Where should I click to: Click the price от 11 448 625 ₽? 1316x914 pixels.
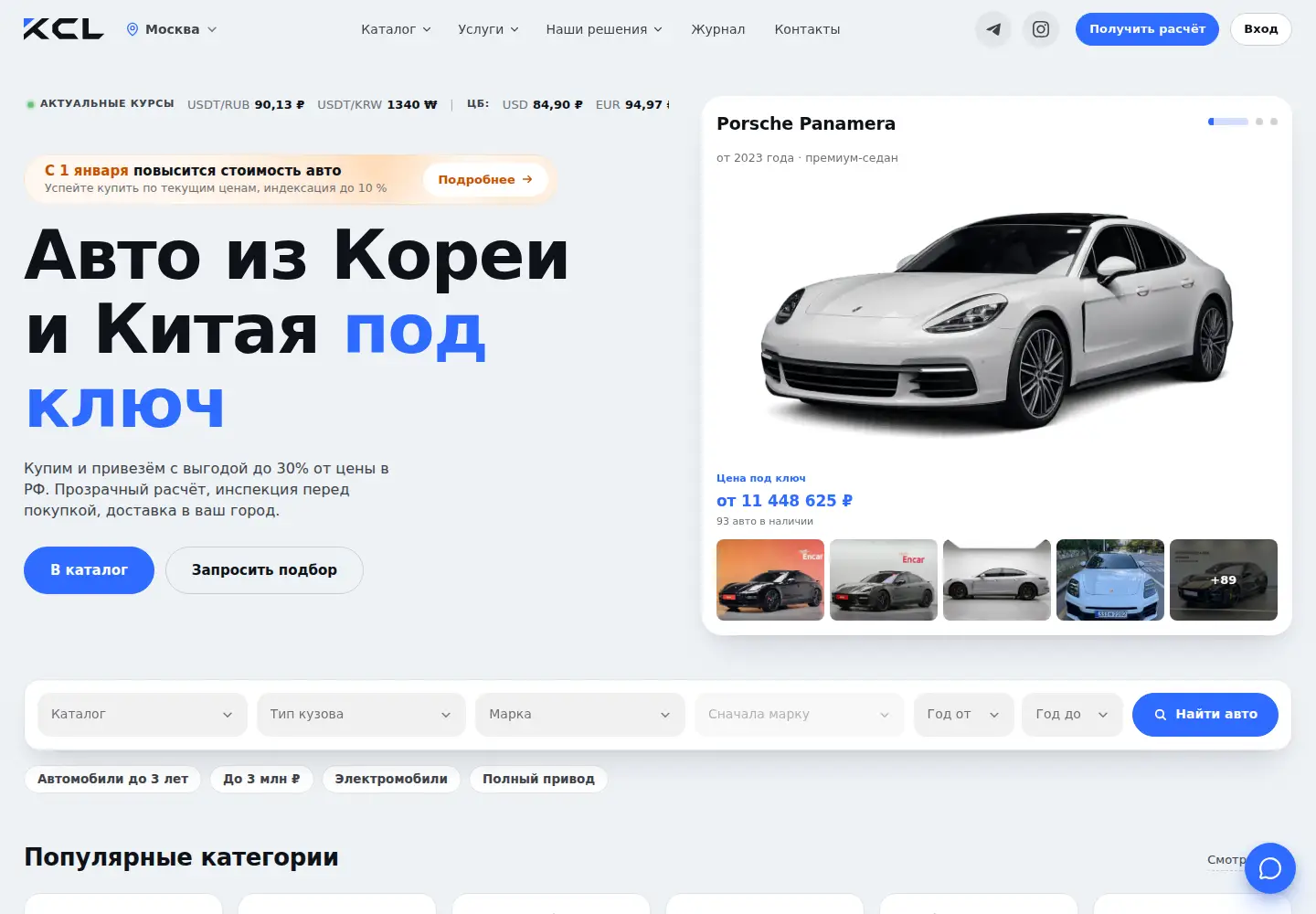pyautogui.click(x=784, y=501)
